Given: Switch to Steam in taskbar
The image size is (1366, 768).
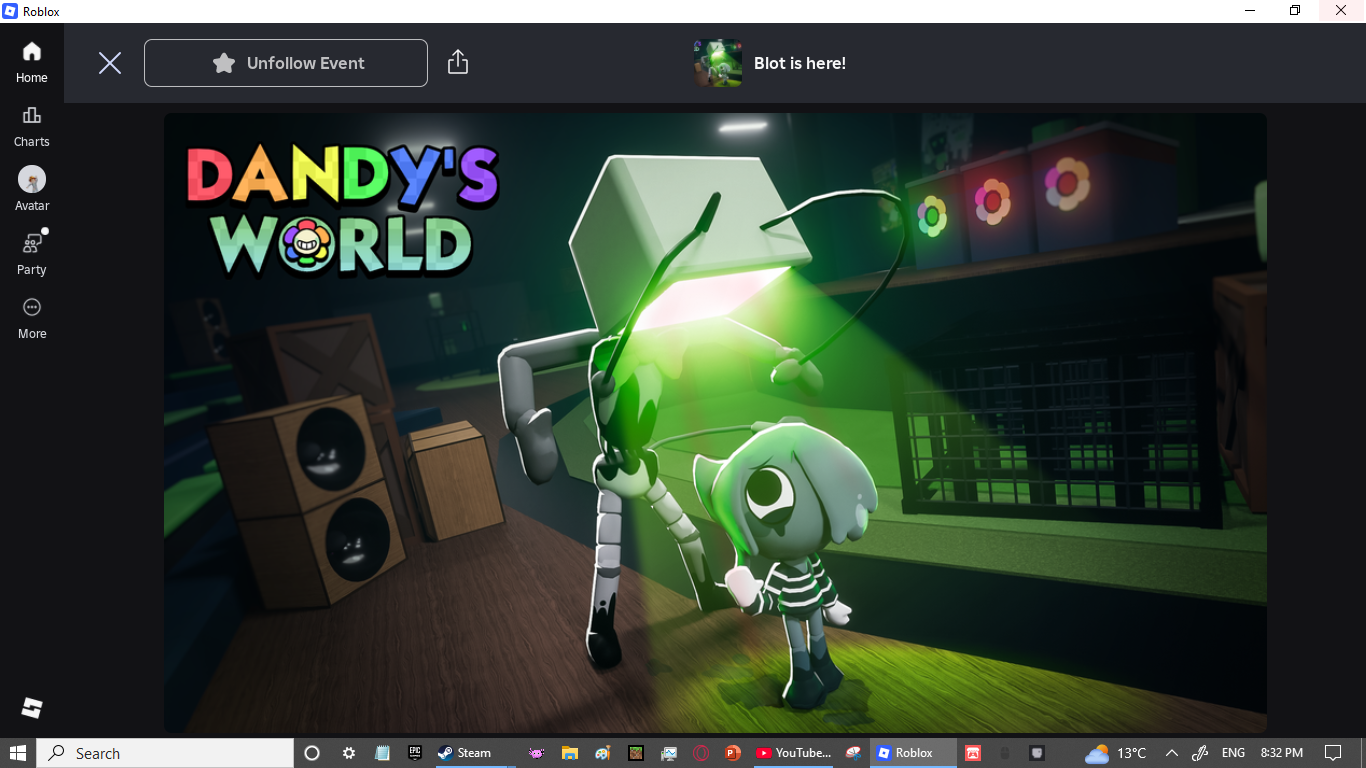Looking at the screenshot, I should click(476, 753).
